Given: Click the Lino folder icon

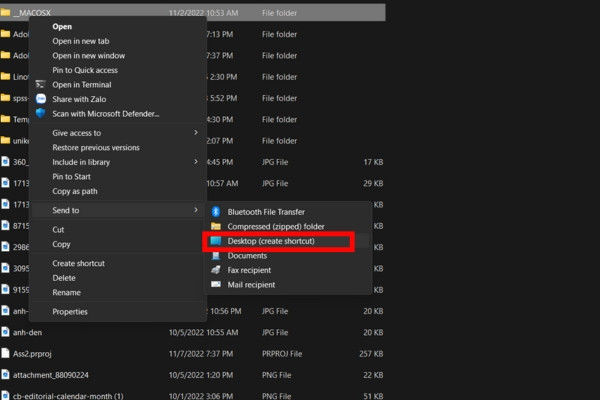Looking at the screenshot, I should [x=5, y=76].
